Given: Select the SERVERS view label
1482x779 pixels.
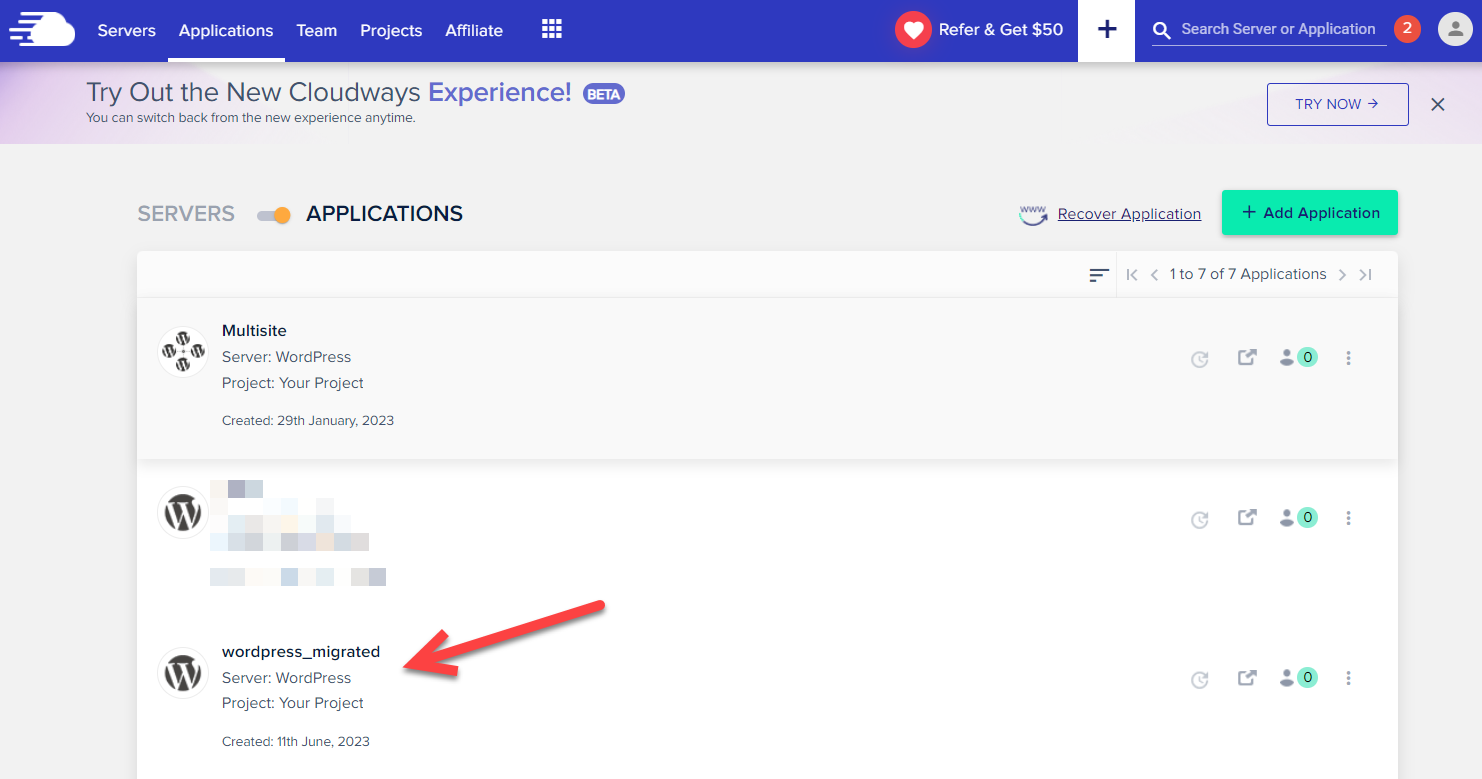Looking at the screenshot, I should pyautogui.click(x=186, y=214).
